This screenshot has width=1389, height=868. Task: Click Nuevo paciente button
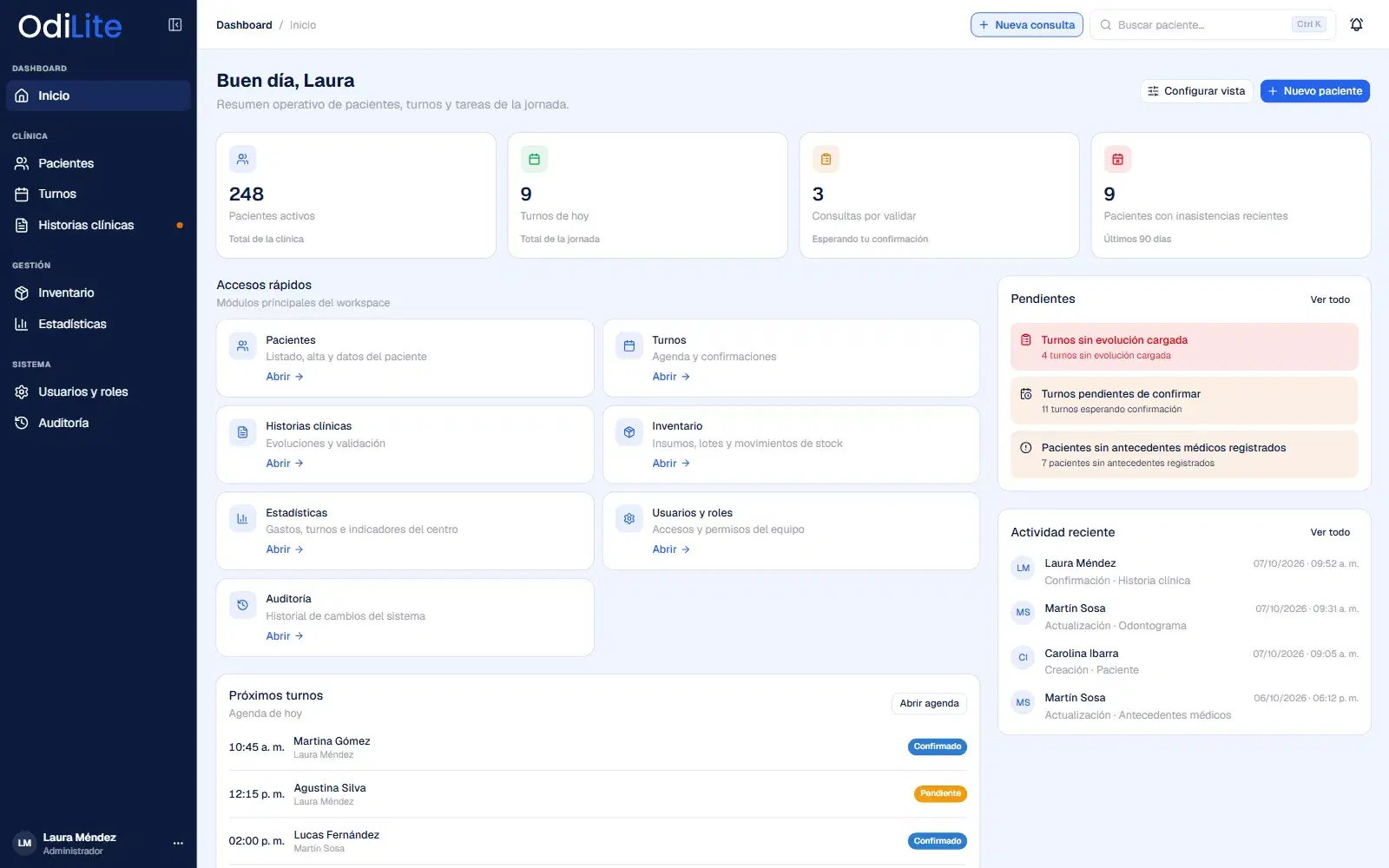pos(1314,91)
